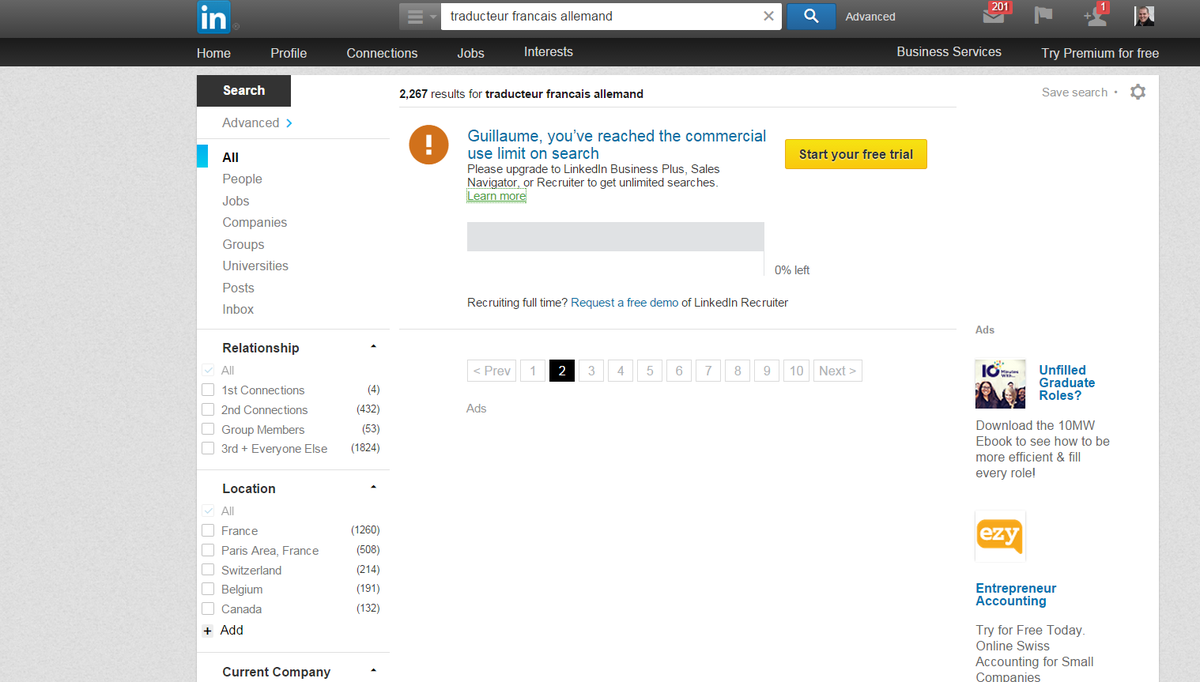Open the Profile menu

tap(288, 53)
